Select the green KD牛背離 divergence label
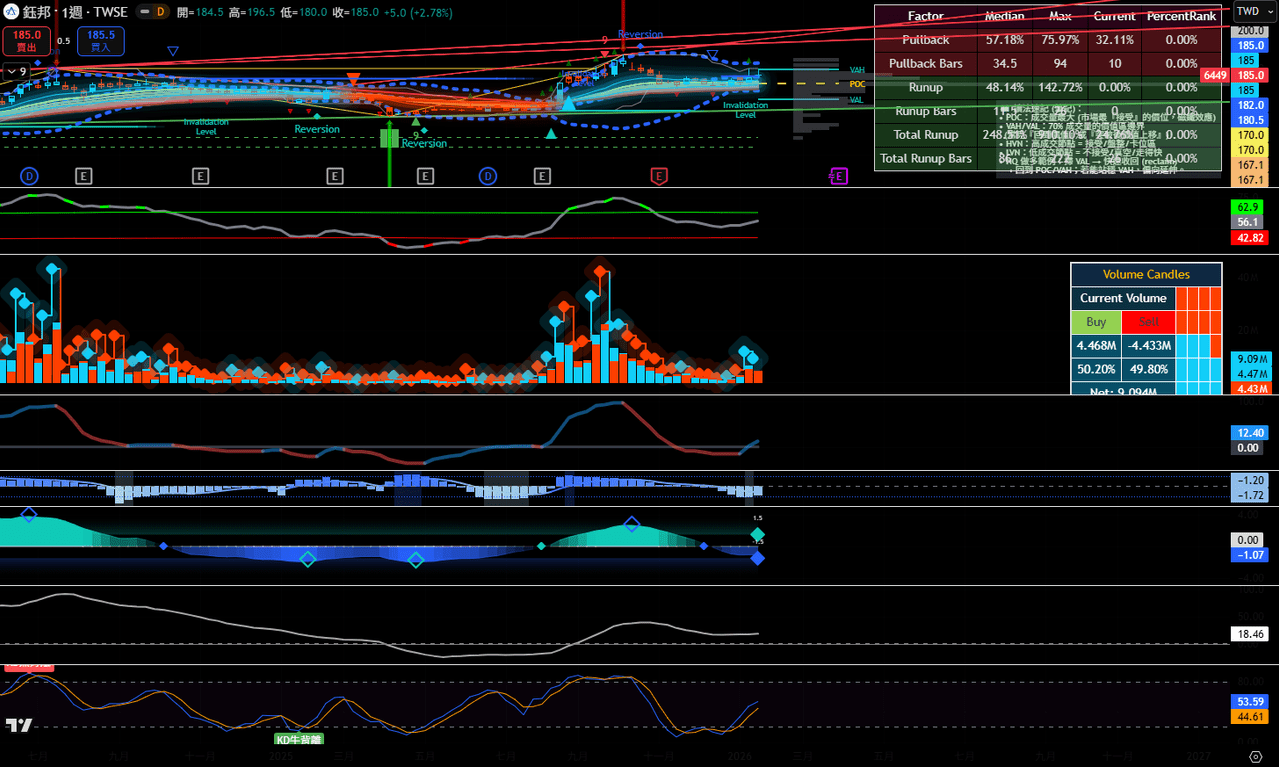Image resolution: width=1279 pixels, height=767 pixels. 299,740
